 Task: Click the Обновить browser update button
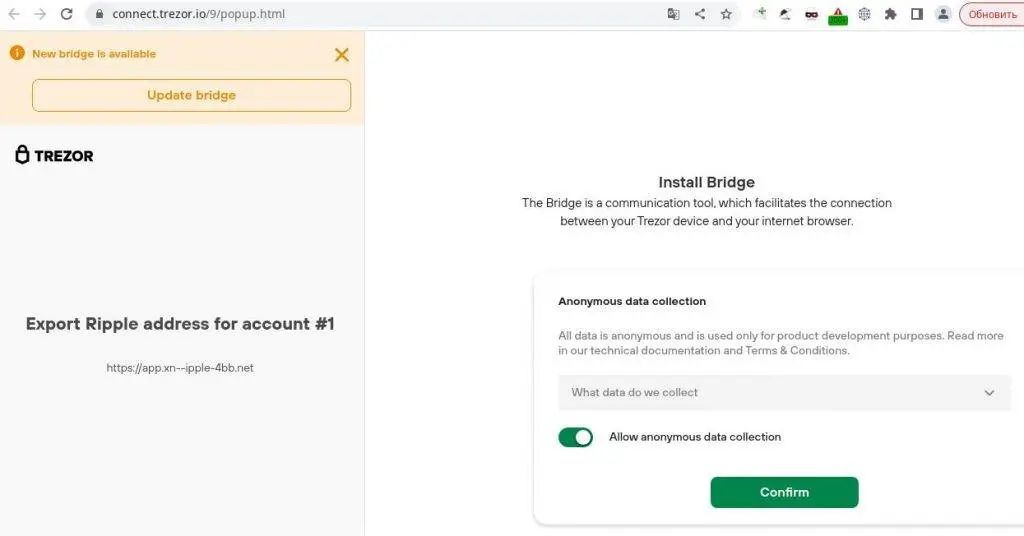click(992, 14)
